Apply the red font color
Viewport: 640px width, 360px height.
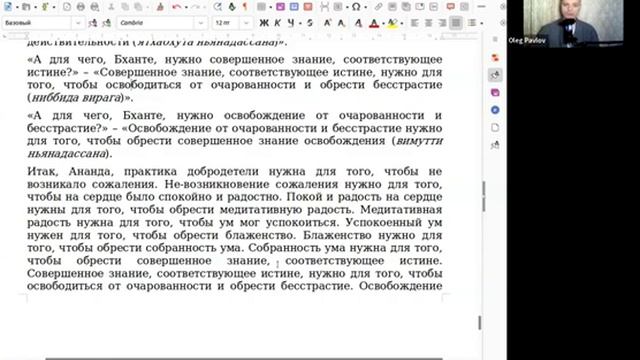tap(374, 23)
